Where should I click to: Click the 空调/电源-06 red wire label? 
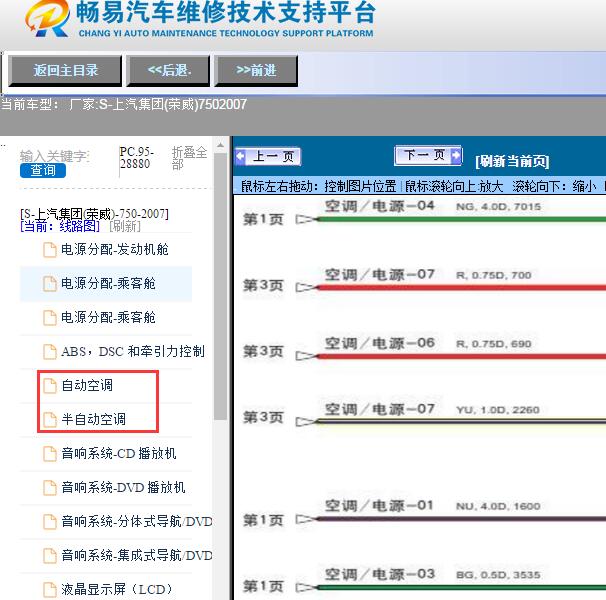[x=380, y=343]
